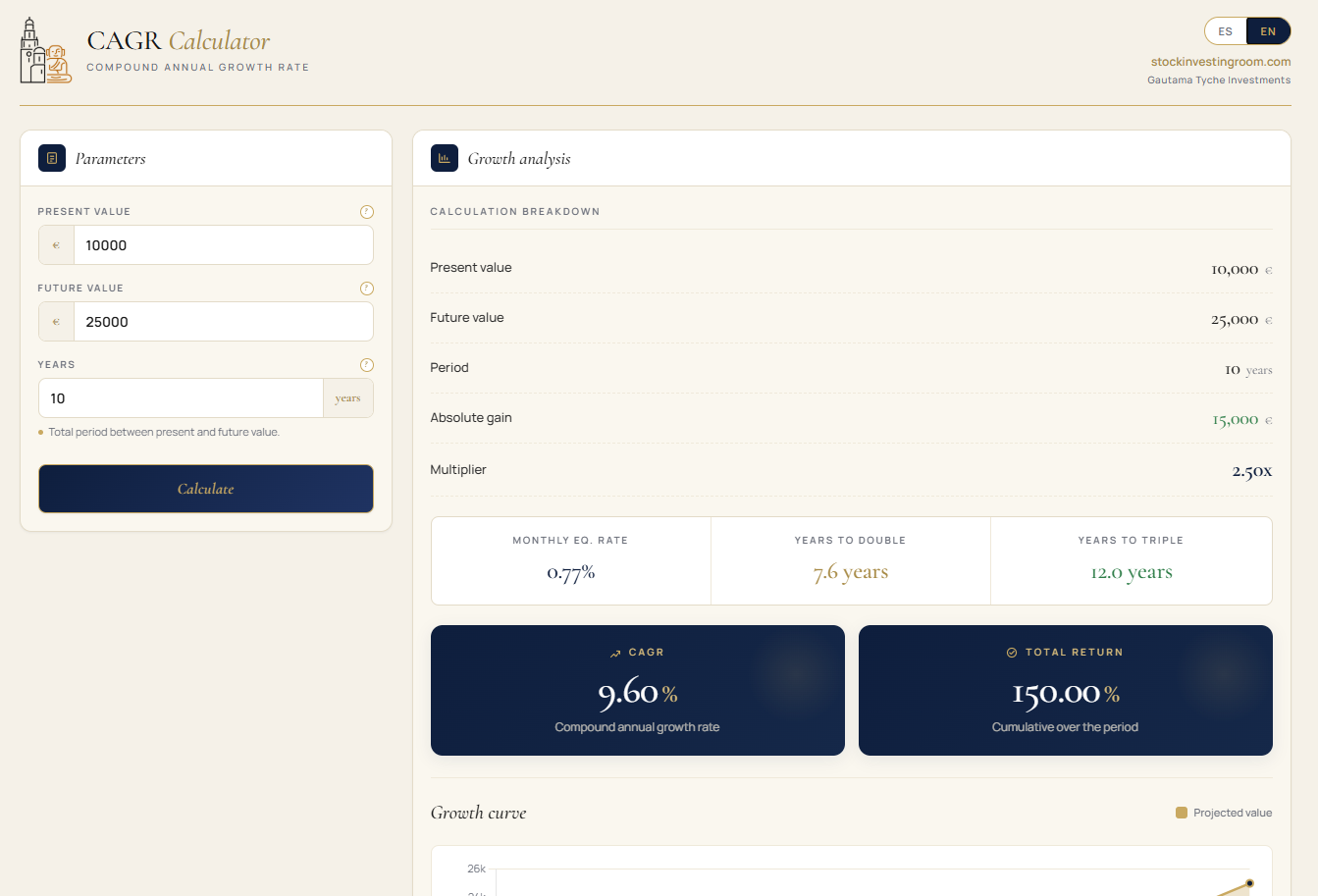
Task: Click the Total Return checkmark icon
Action: [1012, 653]
